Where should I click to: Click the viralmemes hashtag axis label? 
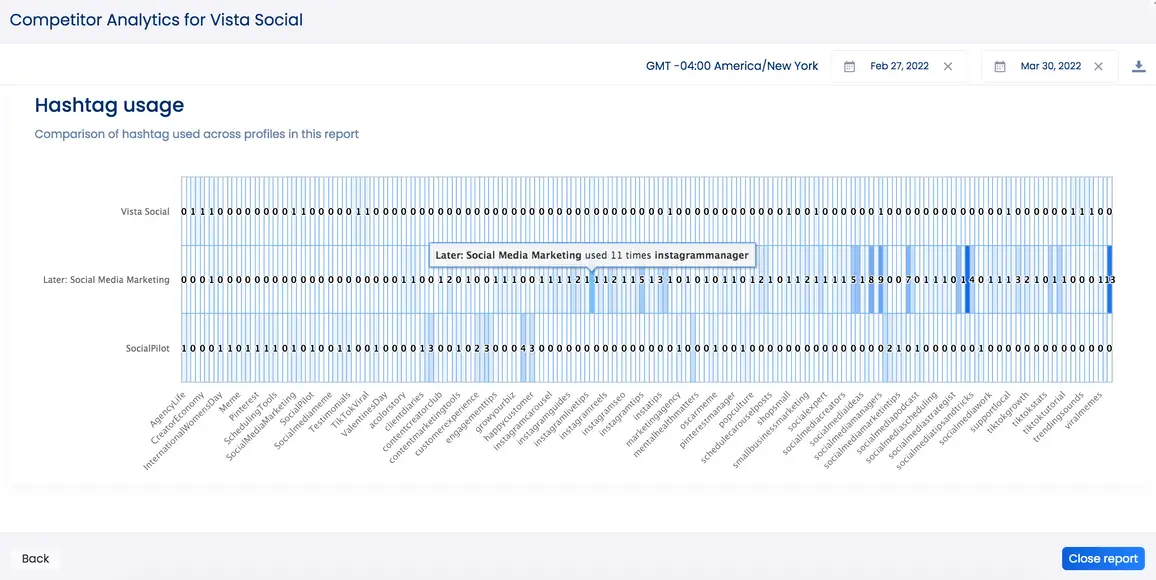click(x=1085, y=413)
